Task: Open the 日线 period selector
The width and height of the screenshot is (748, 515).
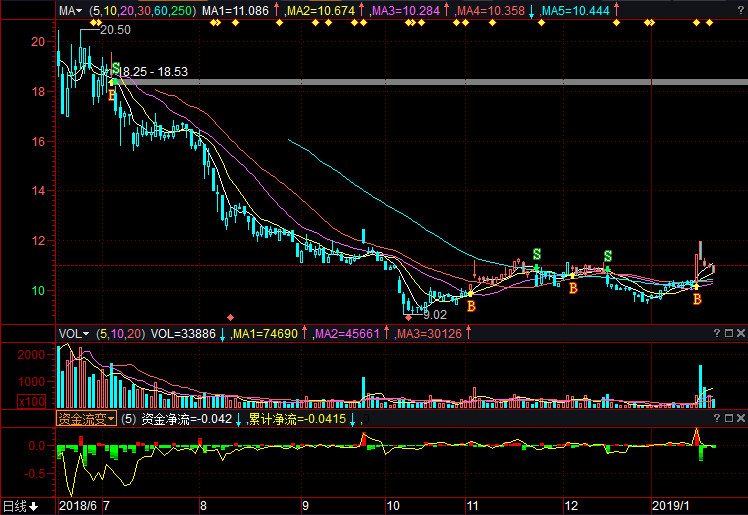Action: 20,506
